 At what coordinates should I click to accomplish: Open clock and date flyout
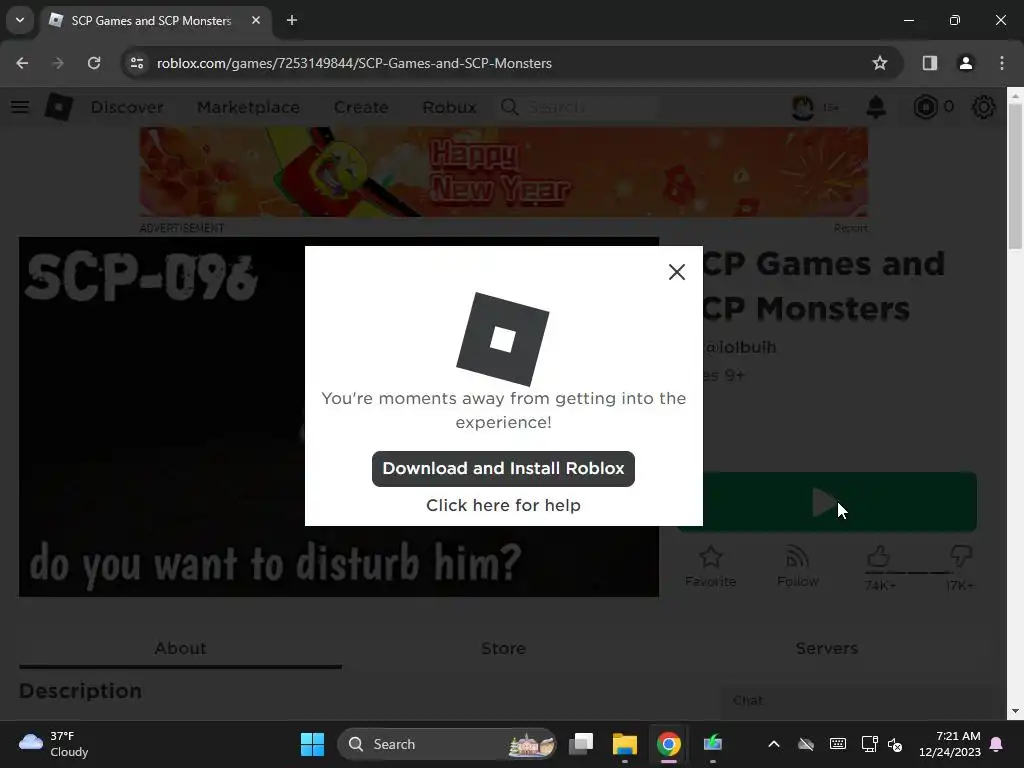point(950,744)
